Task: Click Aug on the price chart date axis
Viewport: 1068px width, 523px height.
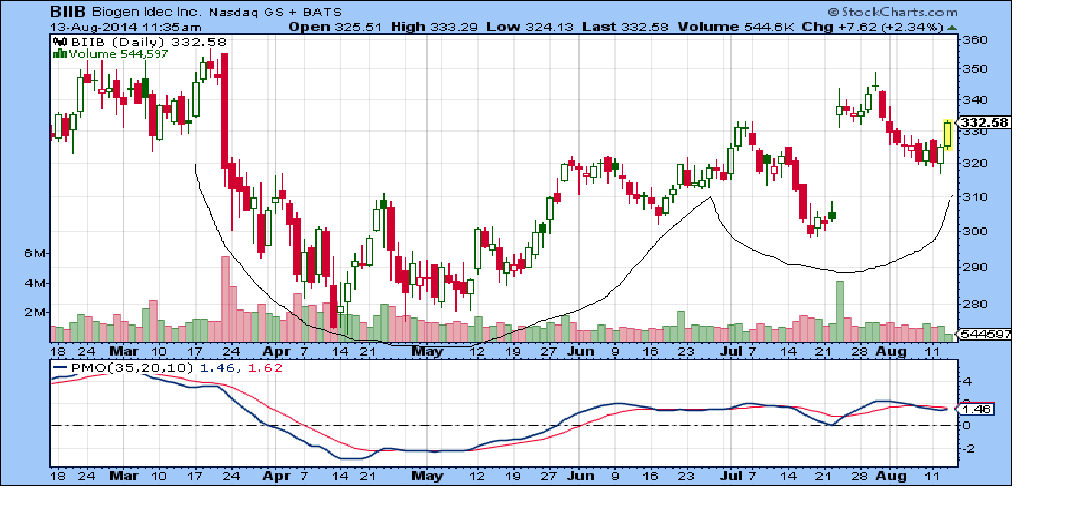Action: click(x=892, y=352)
